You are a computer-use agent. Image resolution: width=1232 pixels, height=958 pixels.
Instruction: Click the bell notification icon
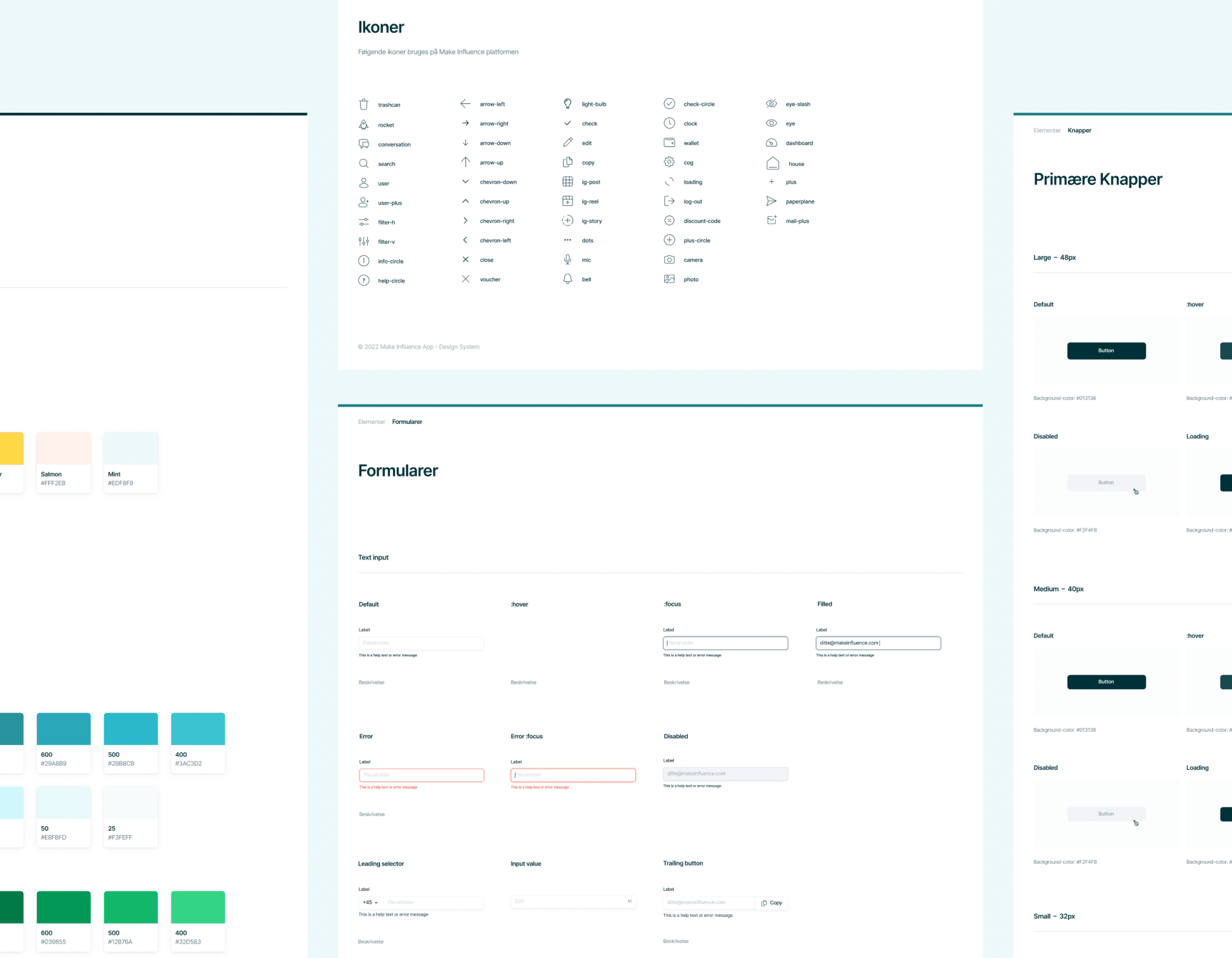[567, 279]
